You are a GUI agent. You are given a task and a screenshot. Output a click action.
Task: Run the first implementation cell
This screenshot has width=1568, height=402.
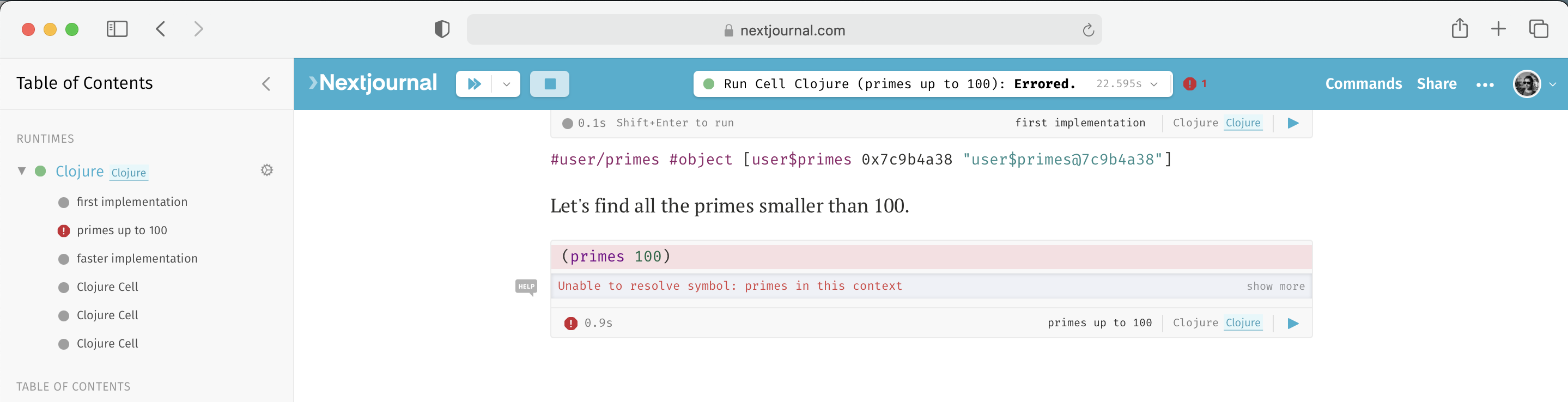[1293, 124]
